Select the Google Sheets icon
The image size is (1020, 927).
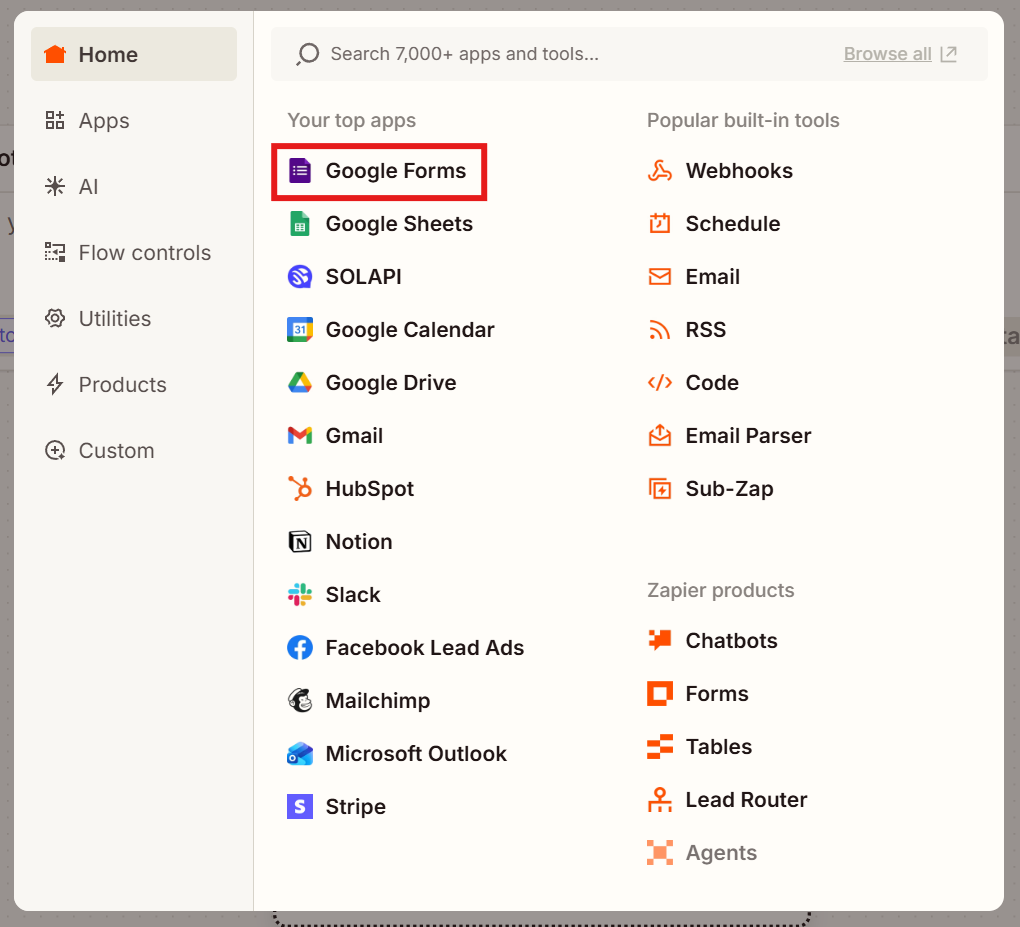tap(300, 224)
